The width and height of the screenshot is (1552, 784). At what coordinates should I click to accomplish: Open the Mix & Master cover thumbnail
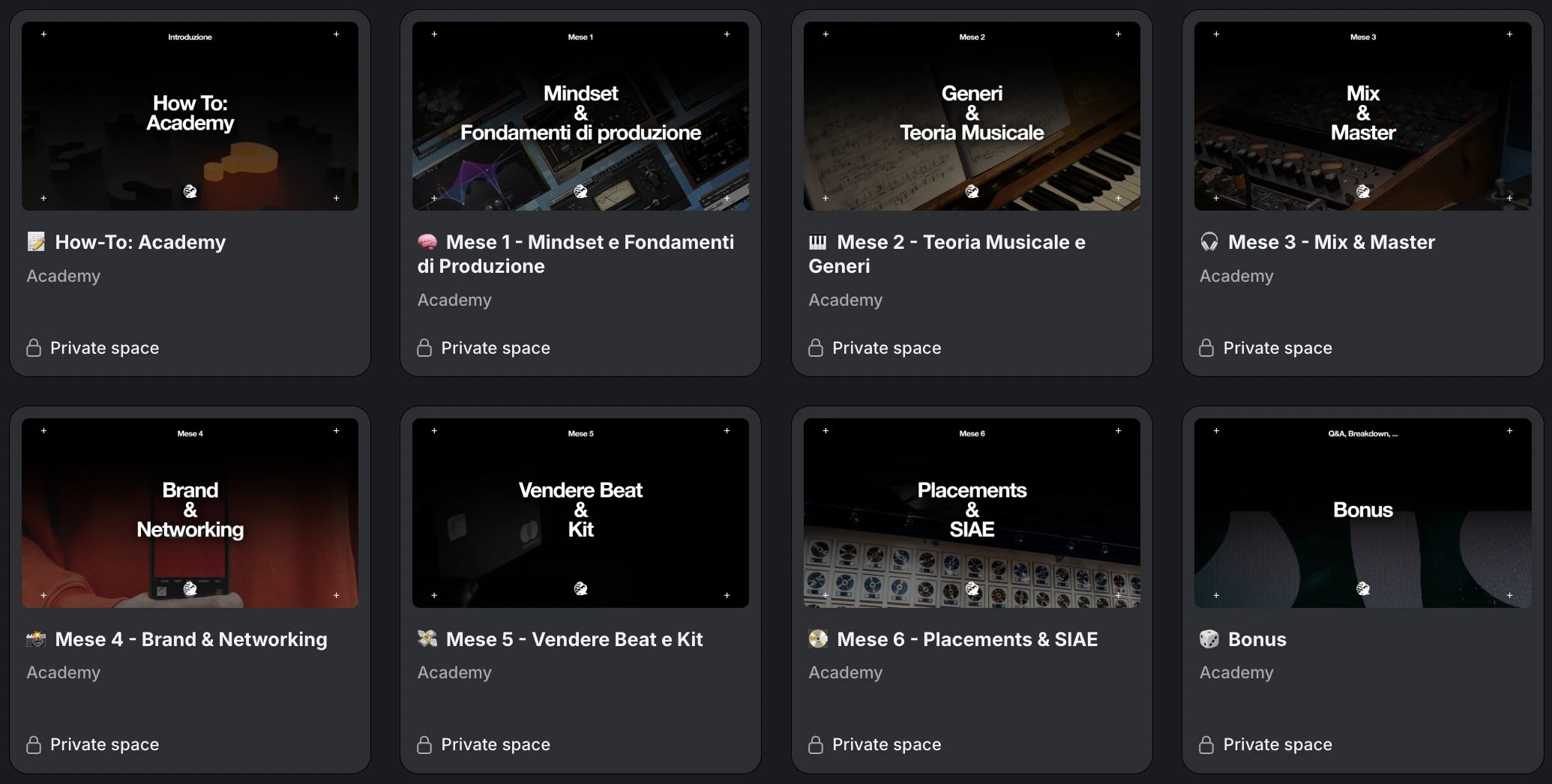click(x=1362, y=116)
